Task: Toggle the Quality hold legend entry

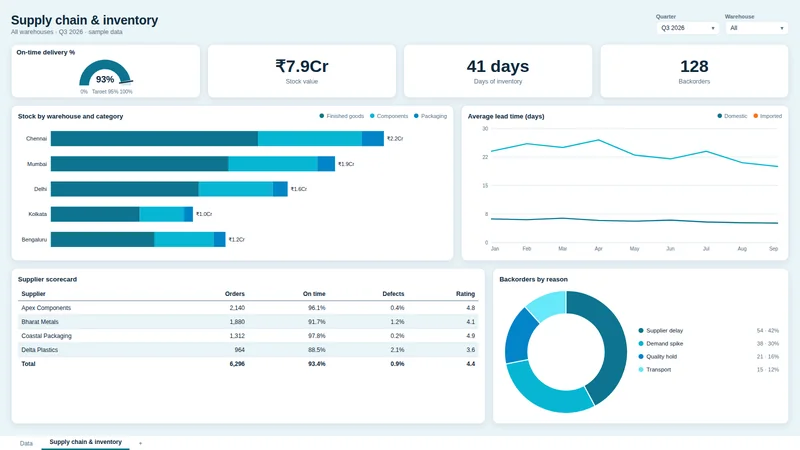Action: point(658,357)
